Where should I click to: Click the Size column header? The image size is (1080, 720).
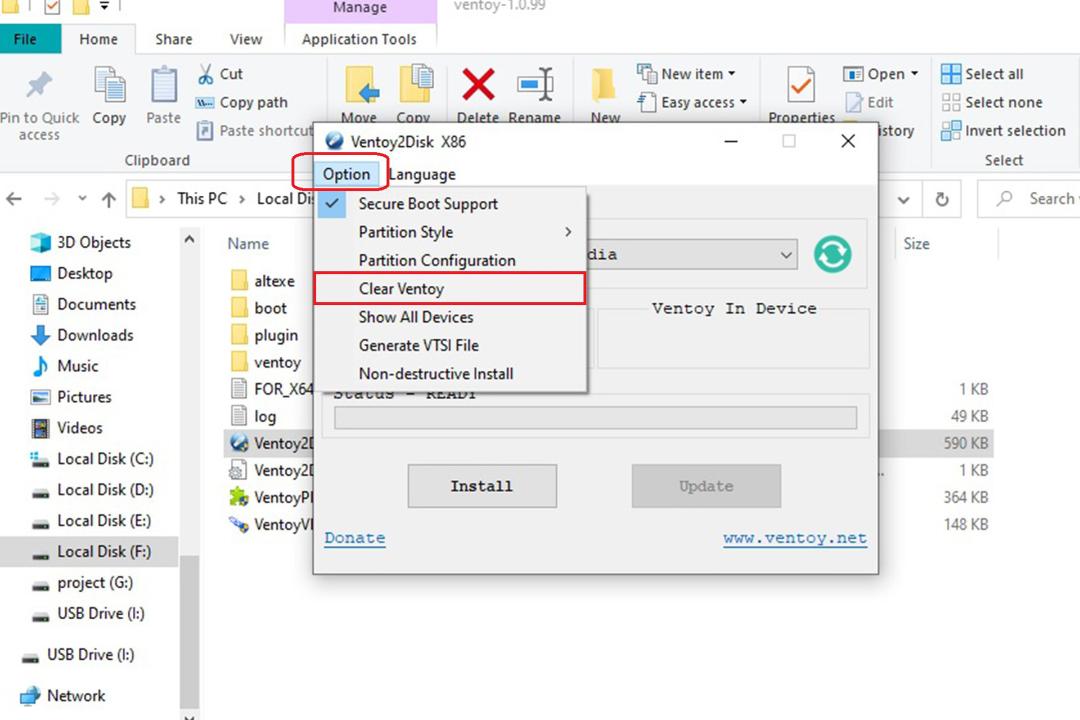[x=916, y=244]
